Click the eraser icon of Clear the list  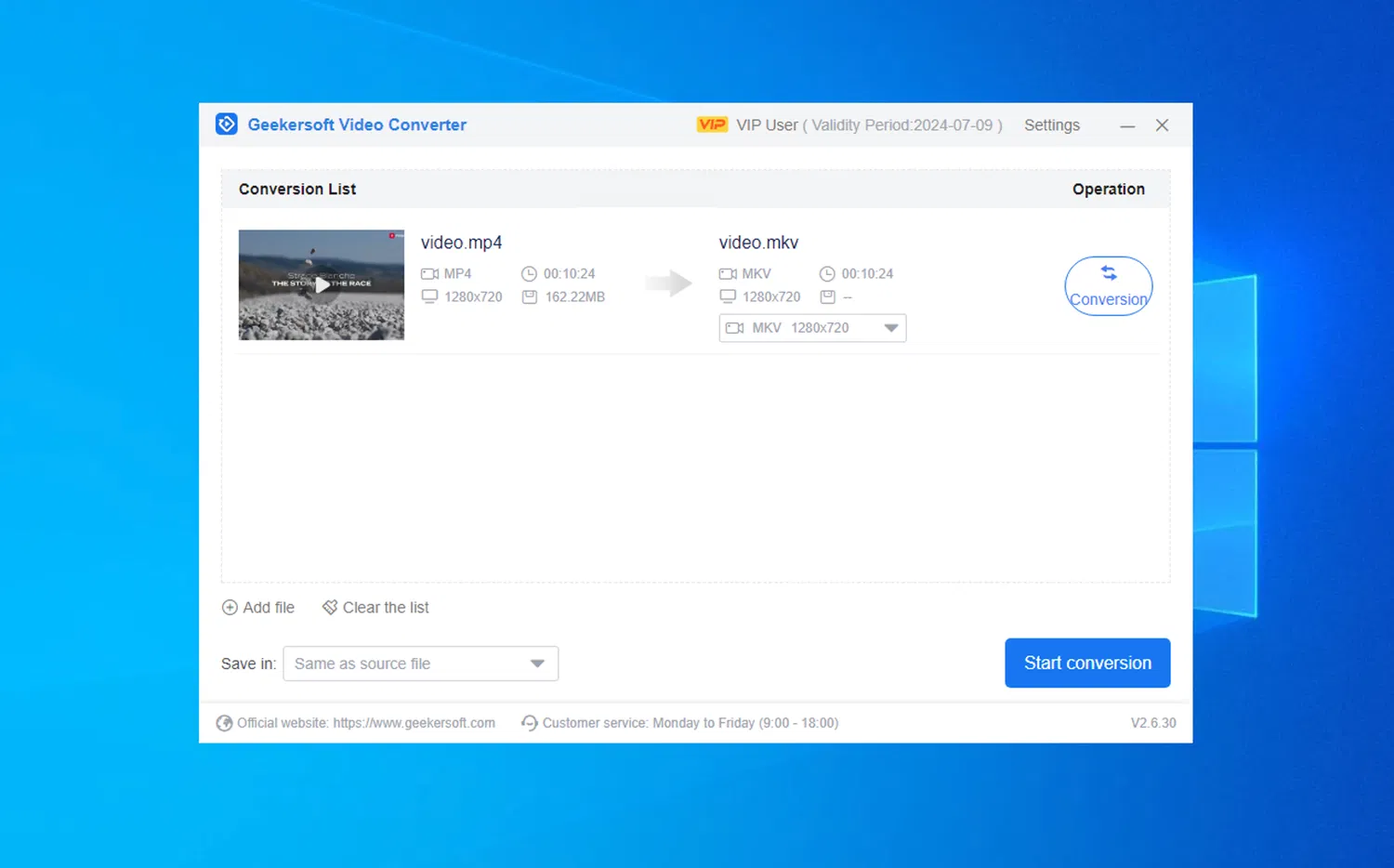(330, 608)
